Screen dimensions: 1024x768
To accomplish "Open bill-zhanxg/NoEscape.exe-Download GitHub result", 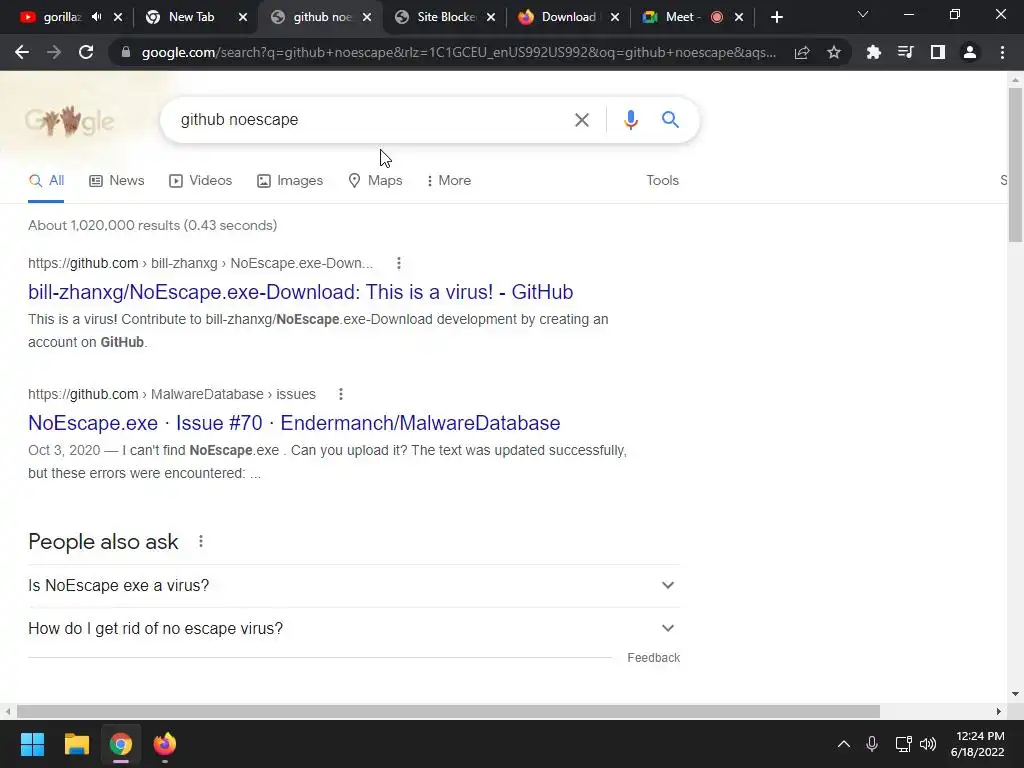I will coord(300,292).
